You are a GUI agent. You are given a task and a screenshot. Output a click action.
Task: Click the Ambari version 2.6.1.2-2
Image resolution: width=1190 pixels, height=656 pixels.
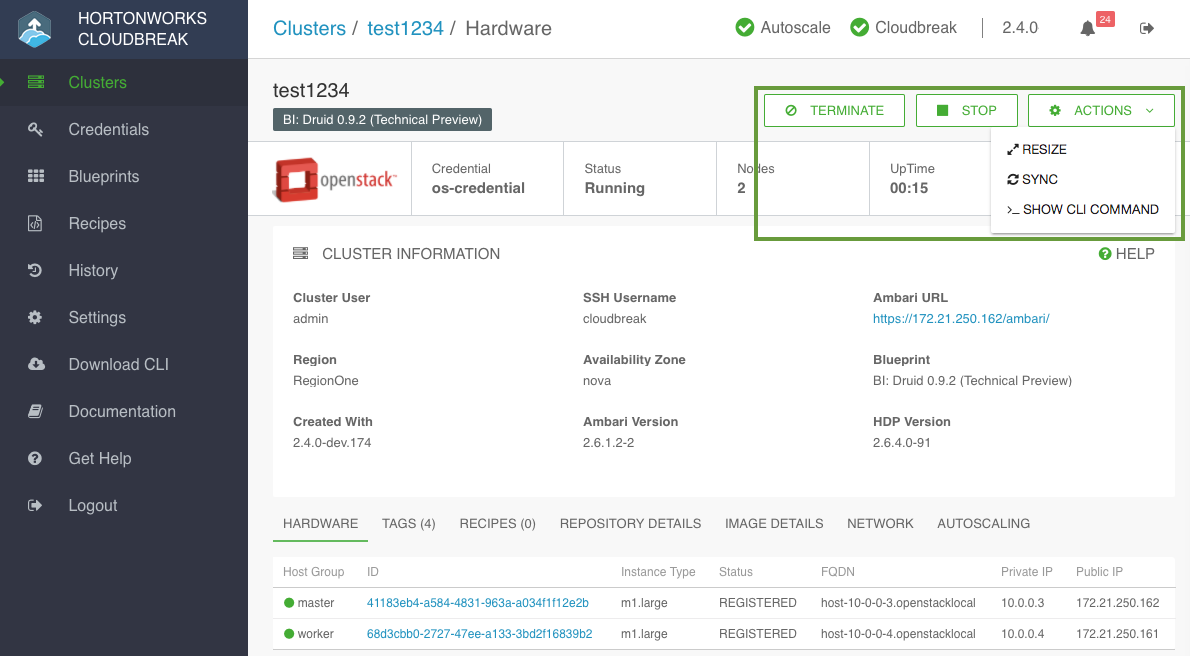point(609,443)
